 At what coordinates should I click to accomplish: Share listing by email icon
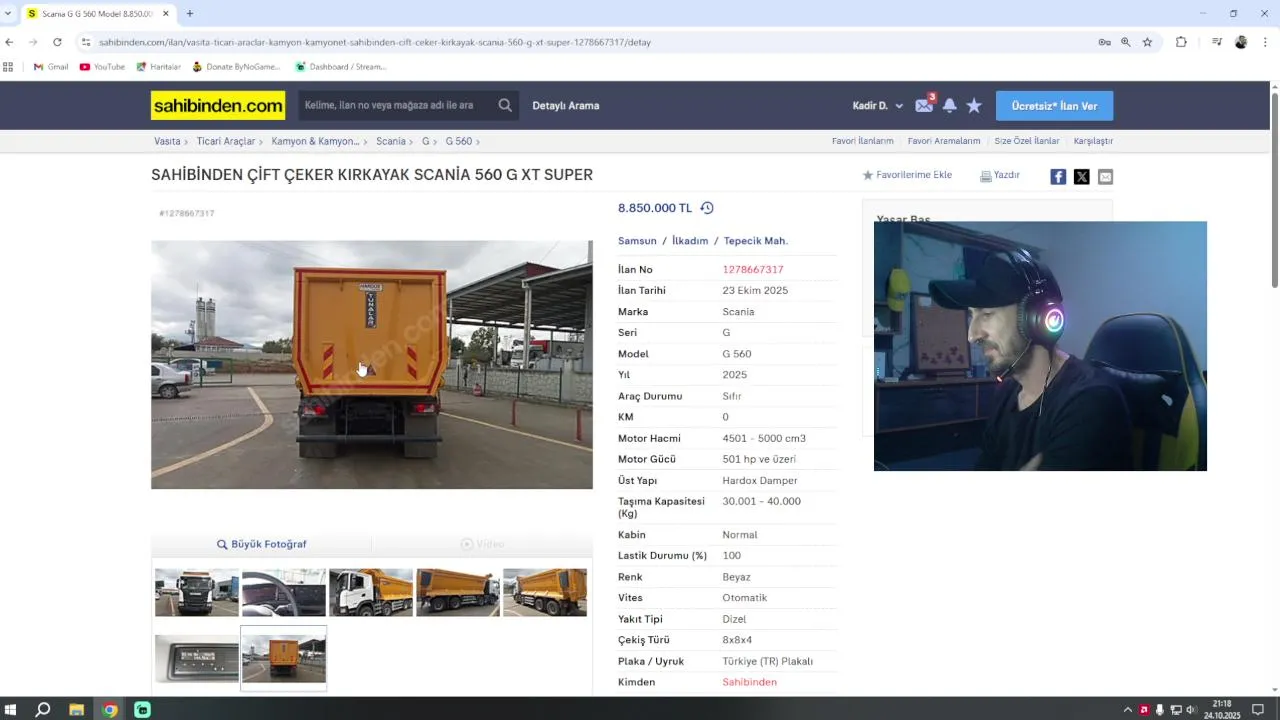pos(1105,177)
